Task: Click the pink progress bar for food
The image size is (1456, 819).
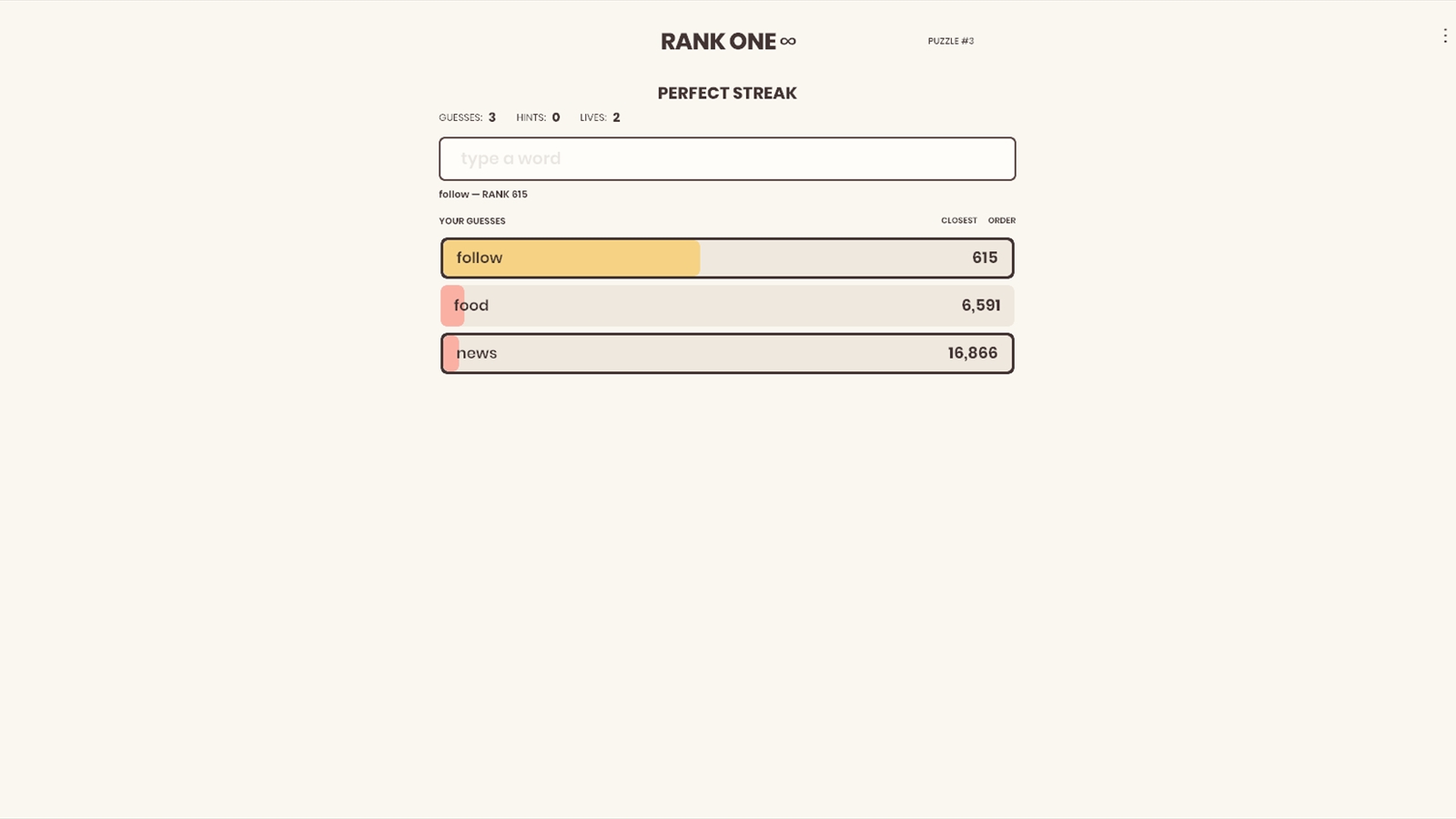Action: coord(452,306)
